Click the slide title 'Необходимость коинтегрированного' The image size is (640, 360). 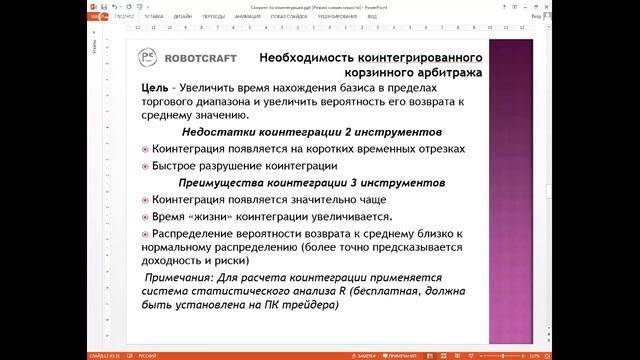(371, 58)
